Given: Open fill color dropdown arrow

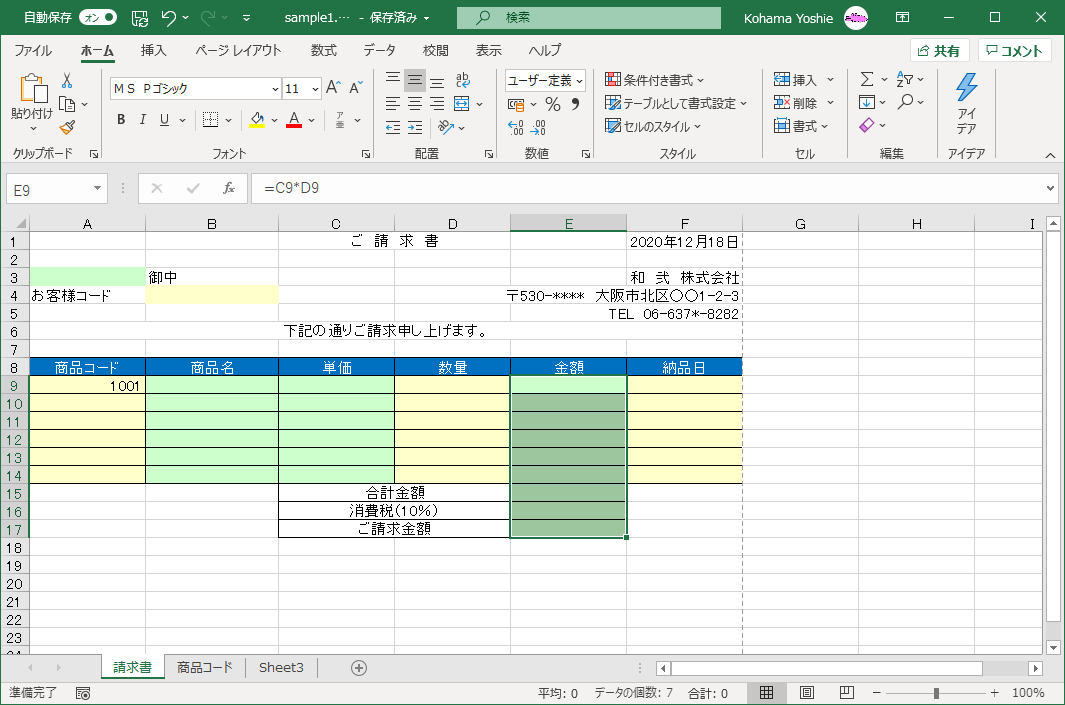Looking at the screenshot, I should (x=274, y=120).
